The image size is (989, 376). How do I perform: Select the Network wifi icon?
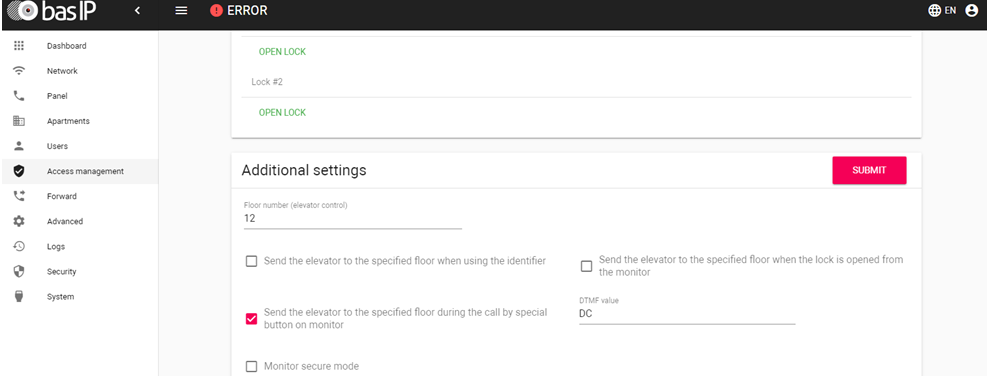tap(19, 71)
